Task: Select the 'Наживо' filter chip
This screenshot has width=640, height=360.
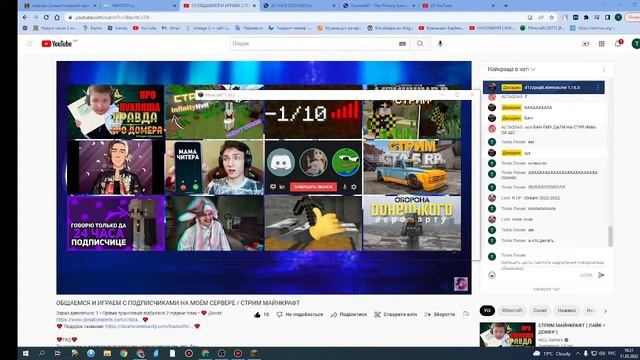Action: tap(567, 311)
